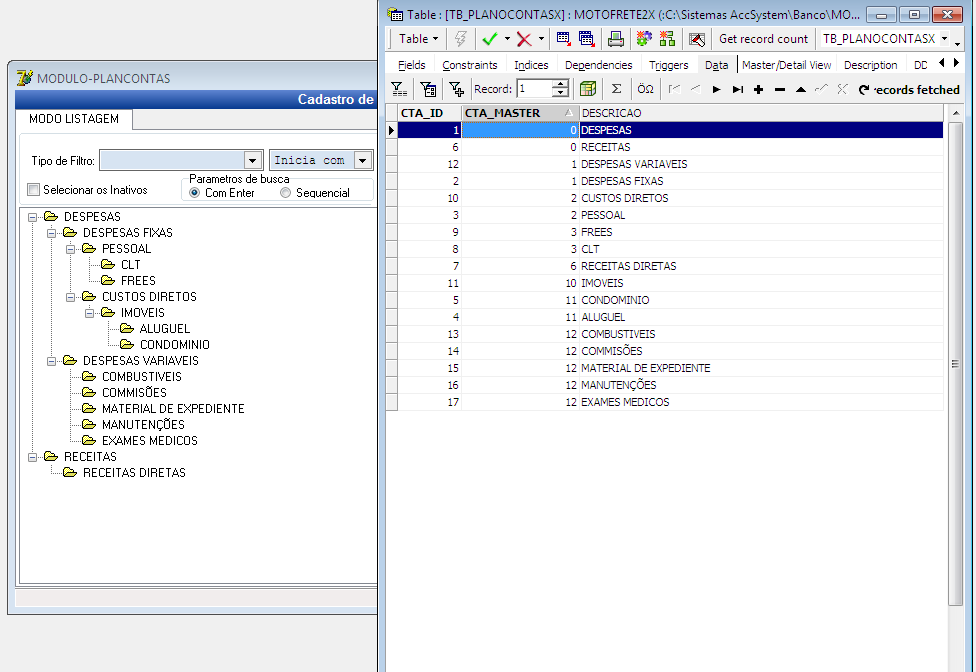
Task: Click the green checkmark commit icon
Action: coord(490,39)
